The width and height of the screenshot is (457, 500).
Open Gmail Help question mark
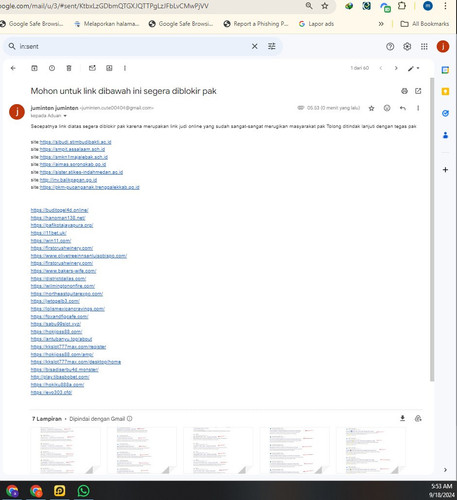(x=390, y=46)
